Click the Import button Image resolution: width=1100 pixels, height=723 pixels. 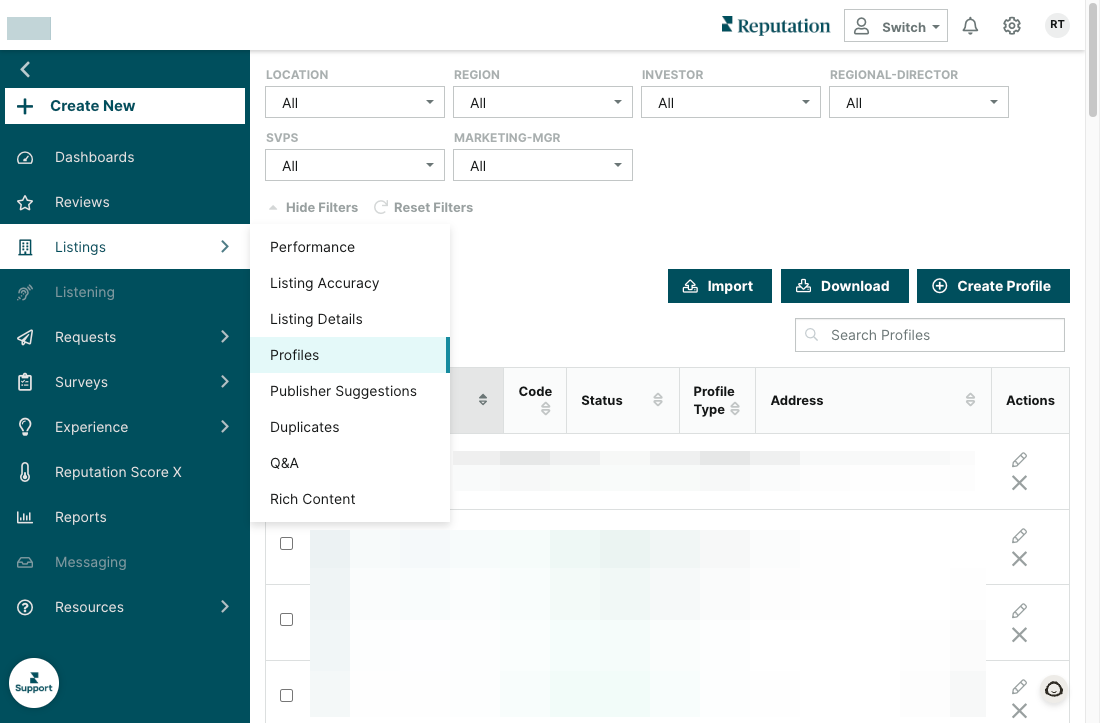720,286
